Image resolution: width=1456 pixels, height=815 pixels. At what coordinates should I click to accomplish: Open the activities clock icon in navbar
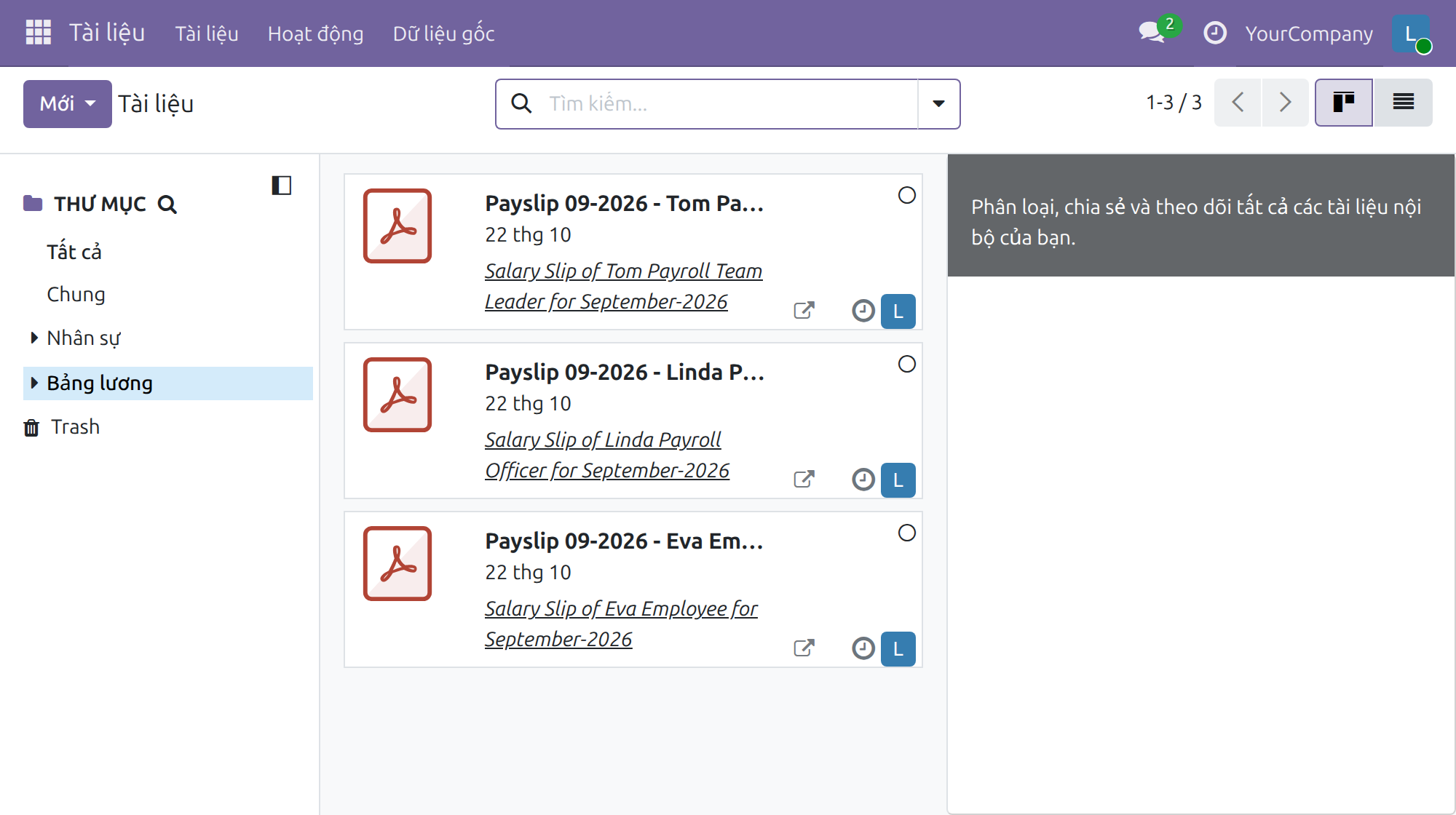tap(1214, 33)
